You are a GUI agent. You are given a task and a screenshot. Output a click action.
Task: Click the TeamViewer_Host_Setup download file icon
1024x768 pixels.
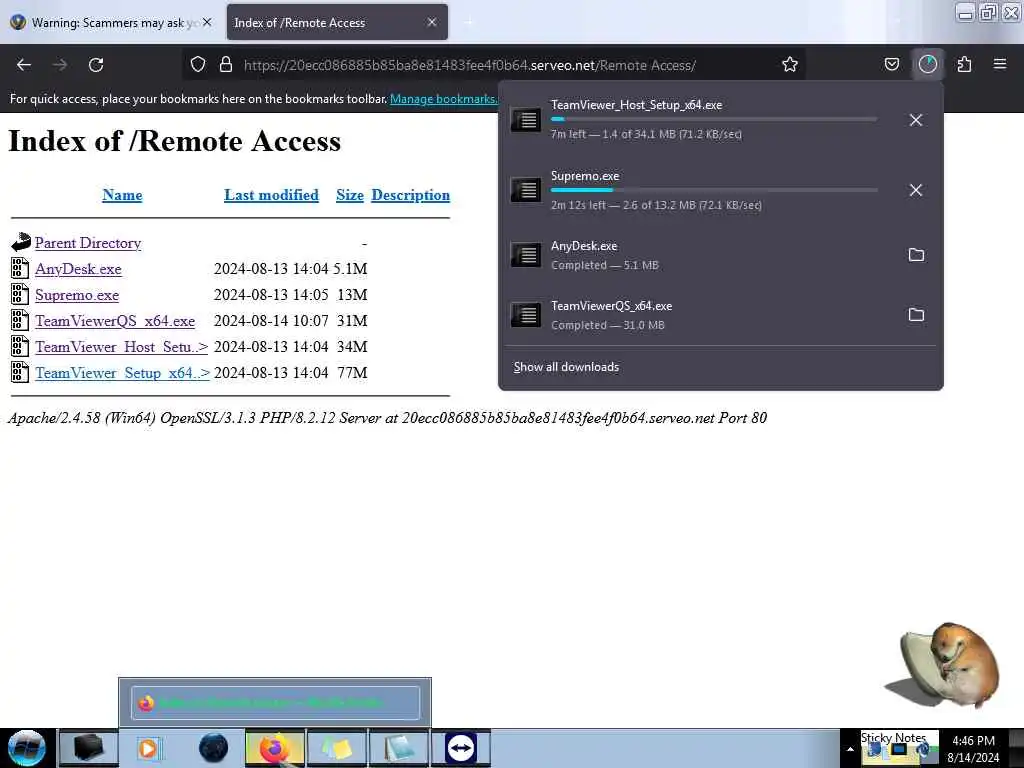(x=526, y=120)
